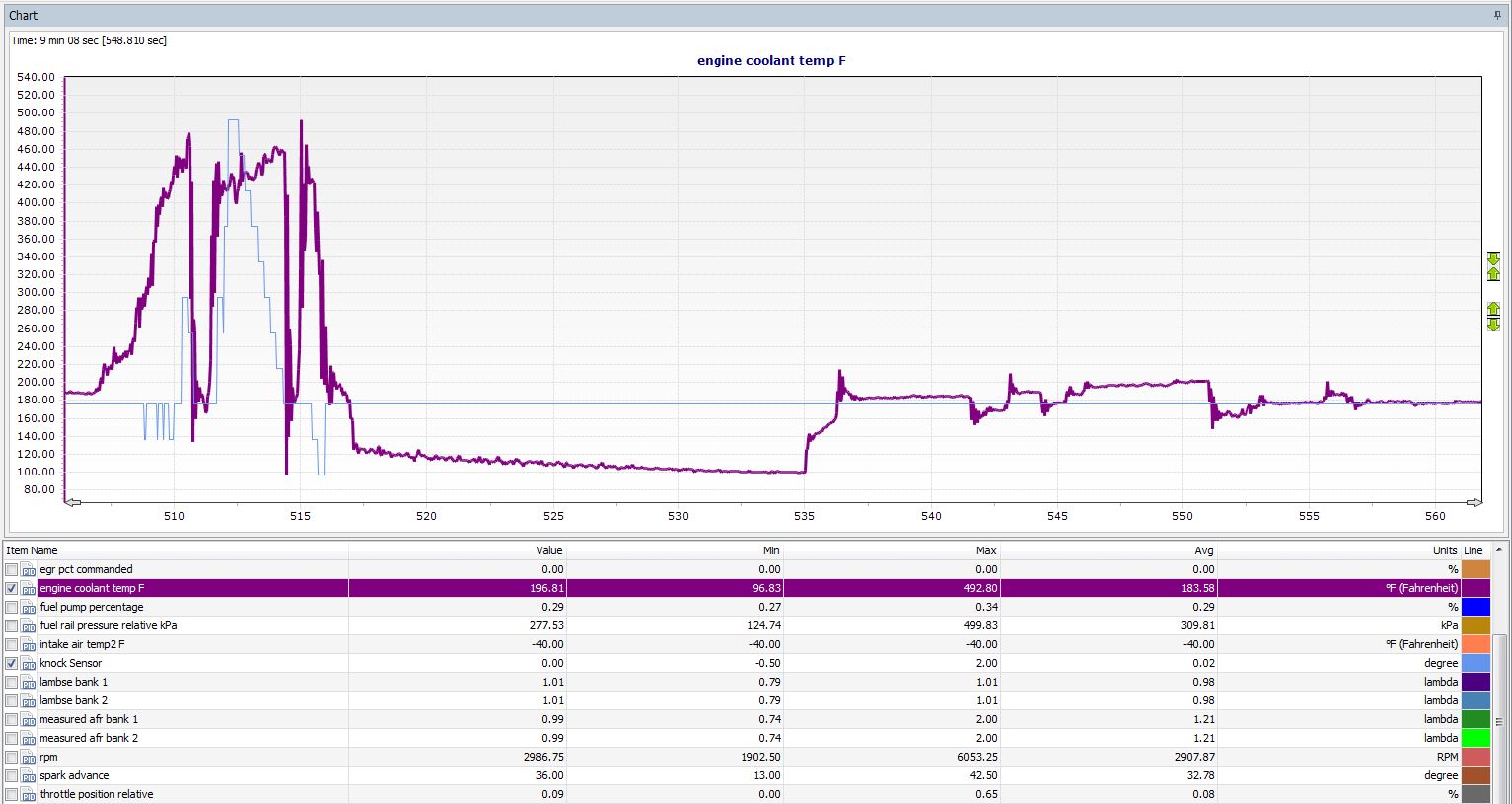Image resolution: width=1512 pixels, height=804 pixels.
Task: Click the PID icon for egr pct commanded
Action: (29, 569)
